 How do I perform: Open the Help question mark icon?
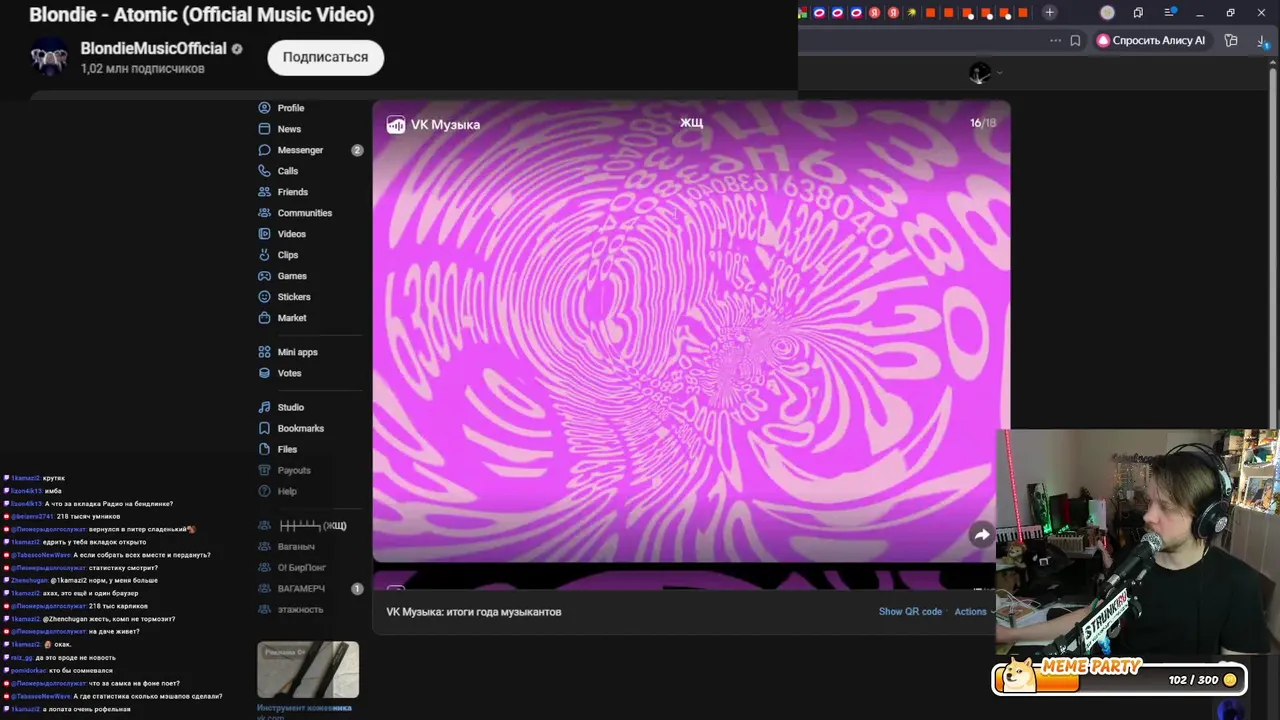(264, 491)
